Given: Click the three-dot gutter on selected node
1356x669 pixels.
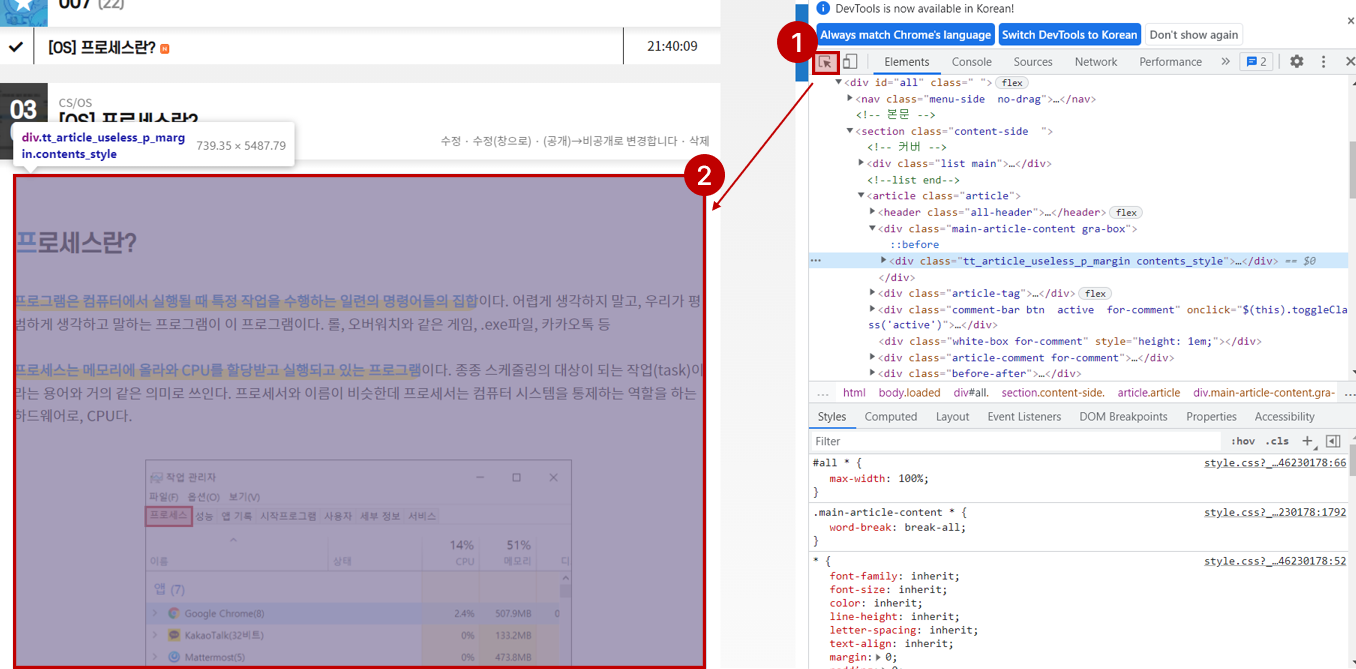Looking at the screenshot, I should [816, 261].
